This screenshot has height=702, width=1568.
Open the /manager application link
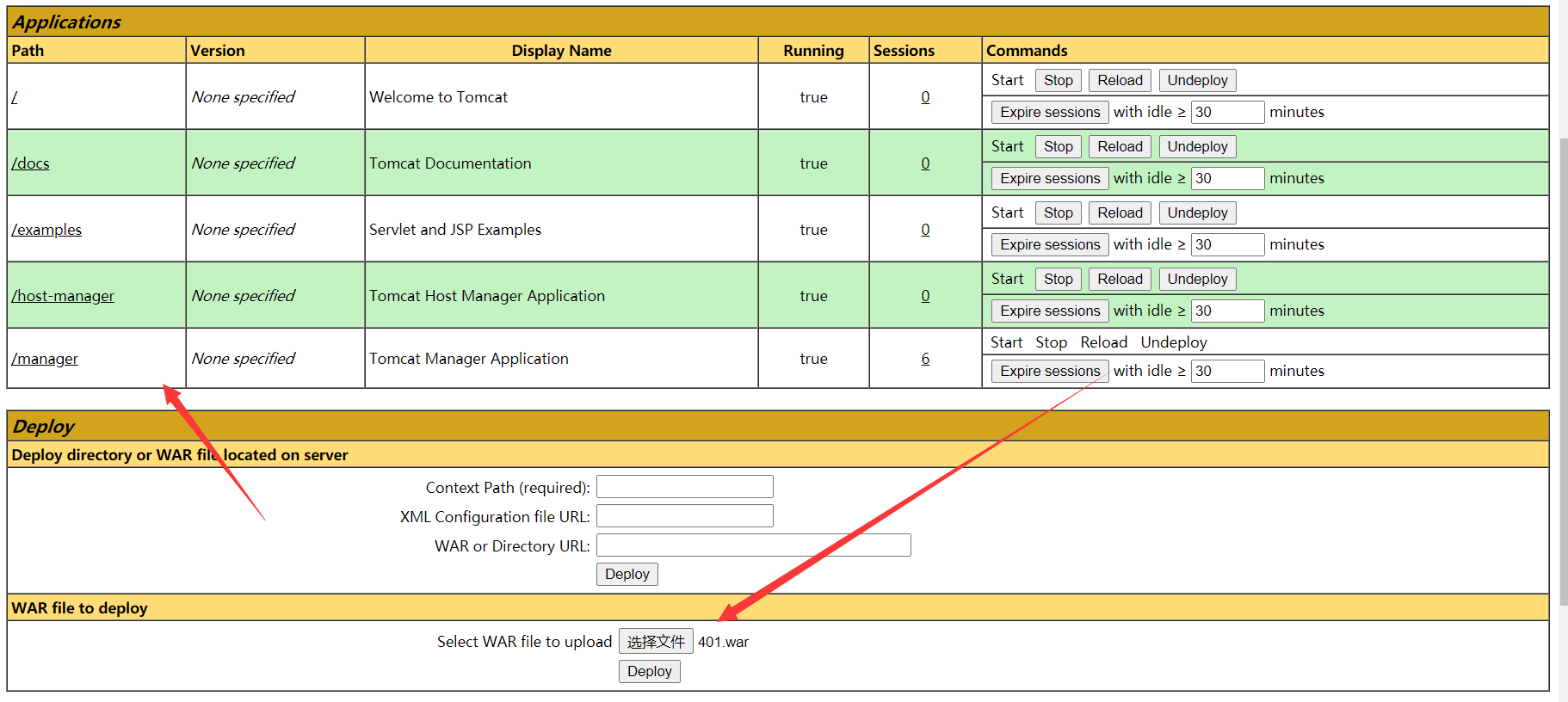coord(45,359)
